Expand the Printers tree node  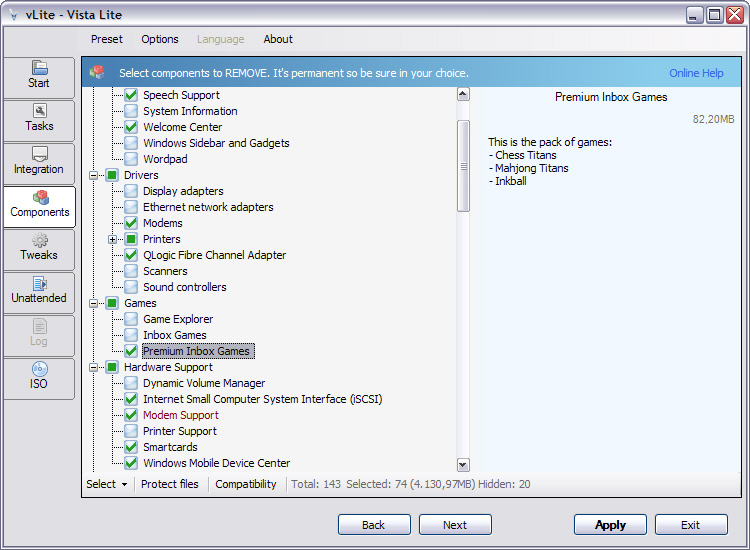click(x=112, y=239)
